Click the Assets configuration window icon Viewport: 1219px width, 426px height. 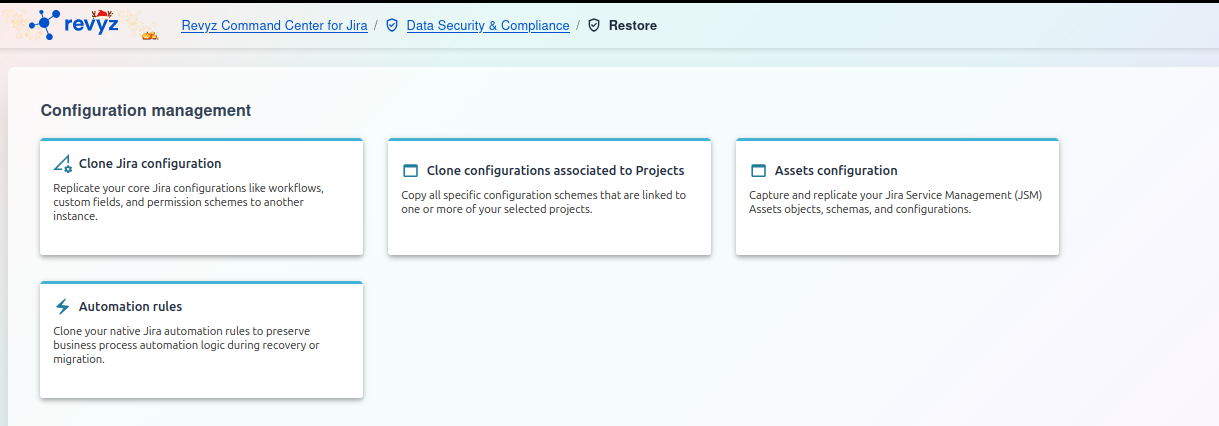pos(758,171)
